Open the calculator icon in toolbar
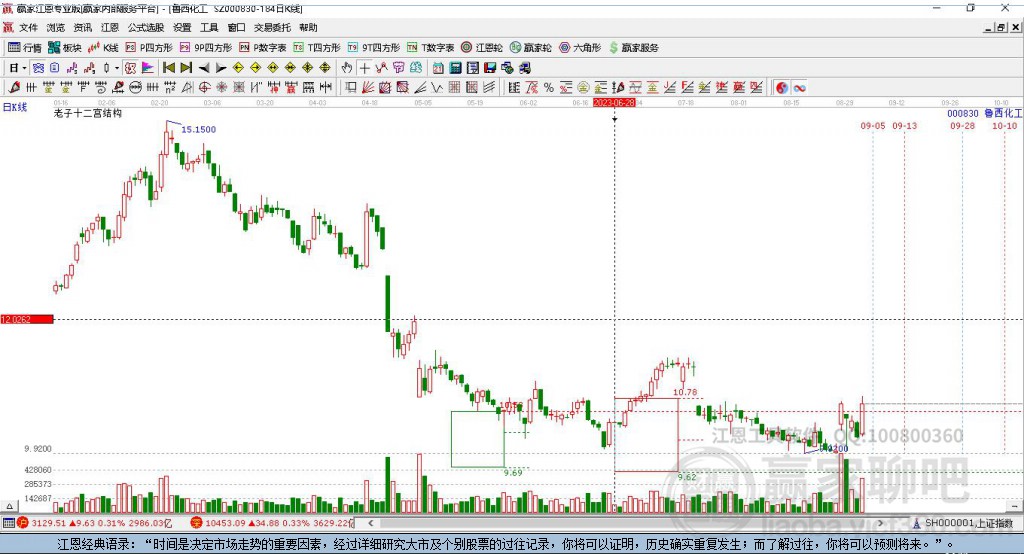 (x=456, y=68)
